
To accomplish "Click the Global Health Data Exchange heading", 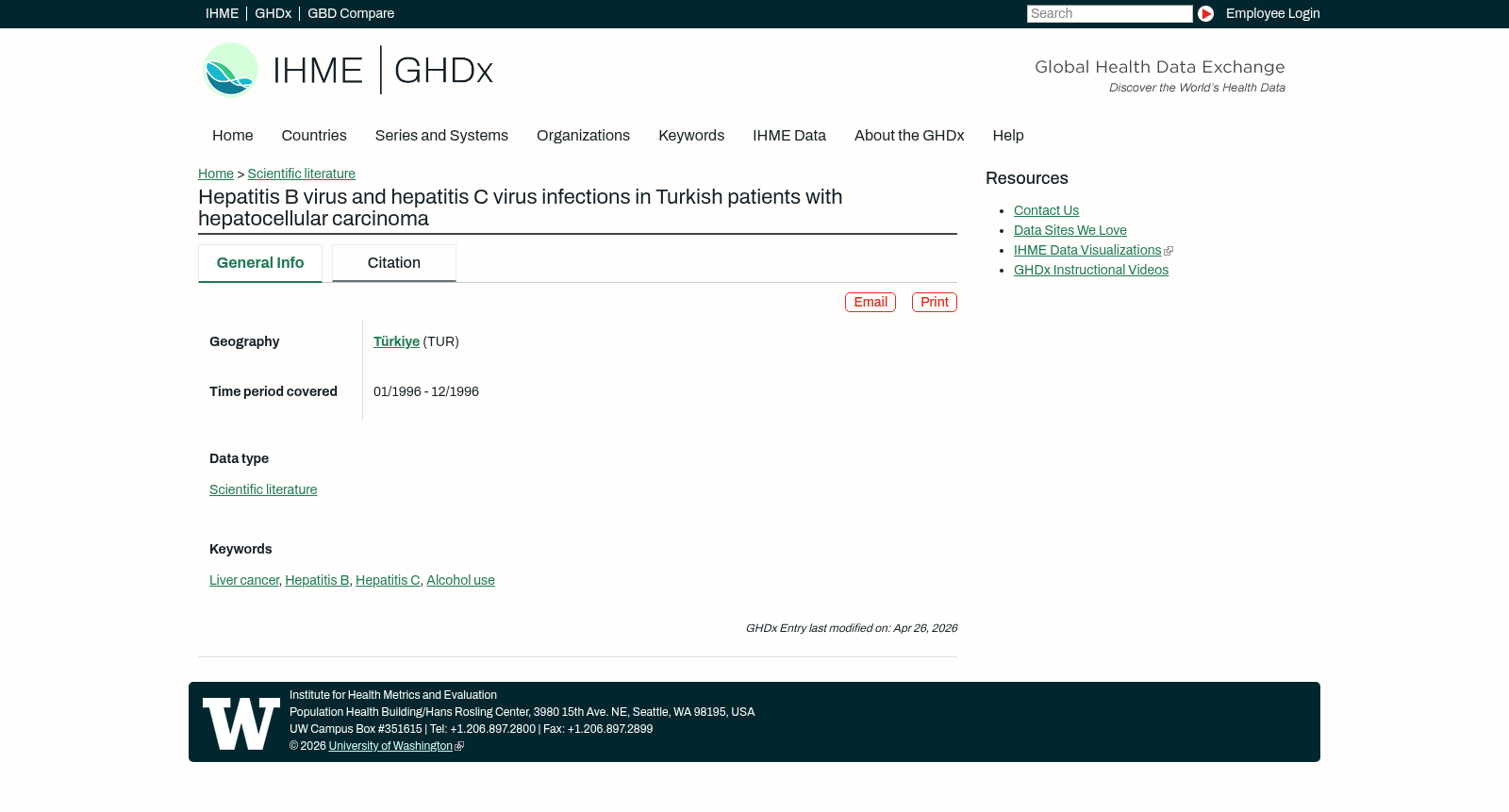I will click(1160, 67).
